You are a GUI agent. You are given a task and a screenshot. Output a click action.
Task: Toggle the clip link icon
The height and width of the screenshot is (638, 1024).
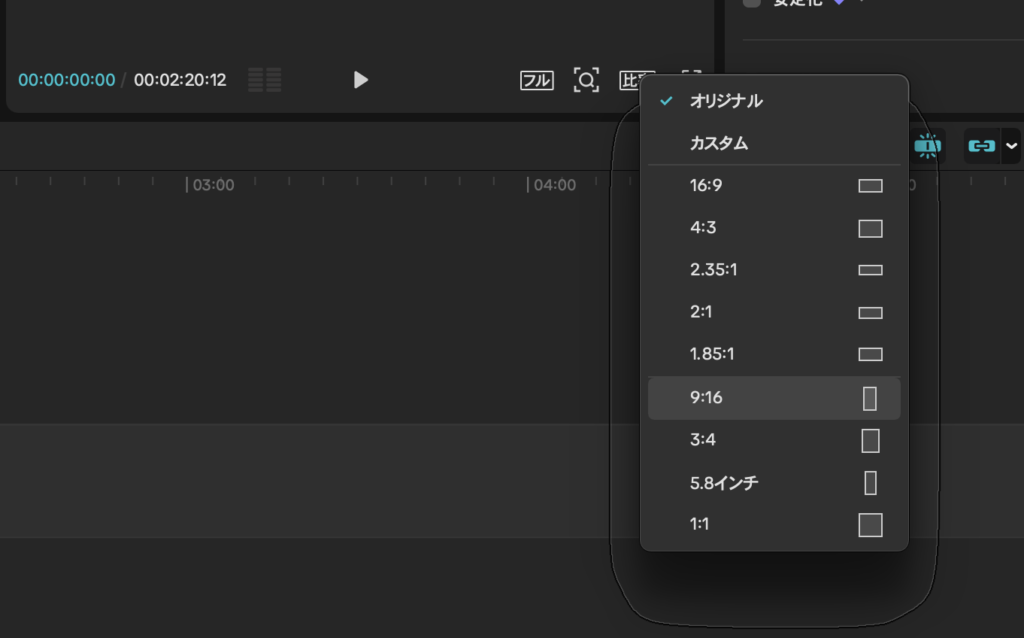pyautogui.click(x=981, y=146)
